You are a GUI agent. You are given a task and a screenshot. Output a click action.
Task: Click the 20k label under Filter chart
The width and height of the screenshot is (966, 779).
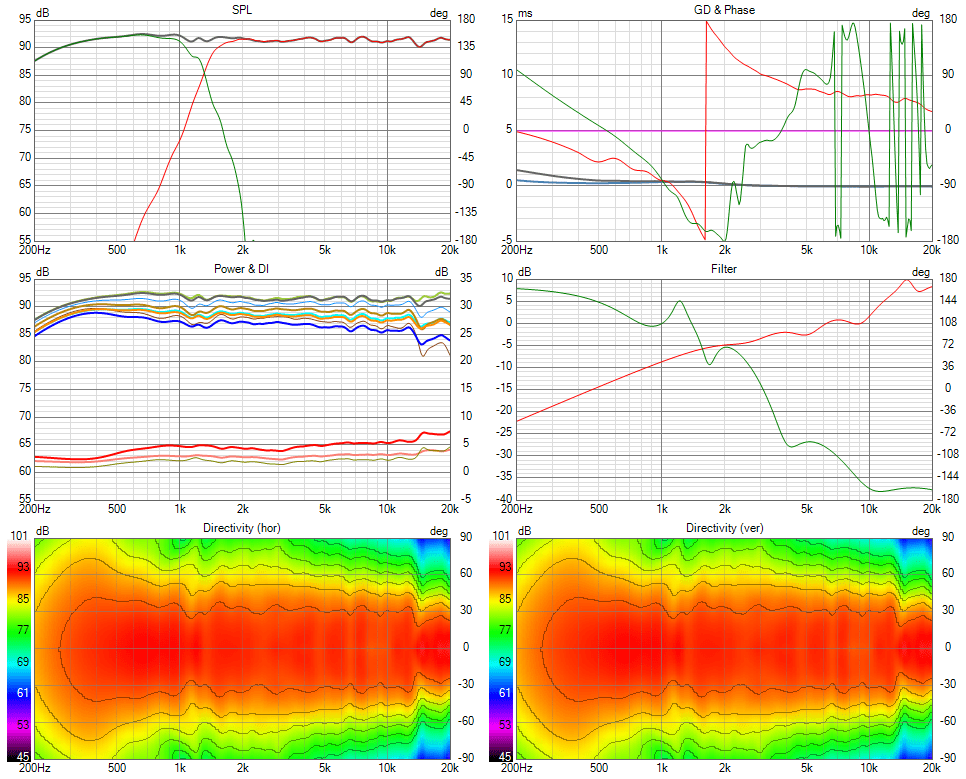pyautogui.click(x=932, y=509)
